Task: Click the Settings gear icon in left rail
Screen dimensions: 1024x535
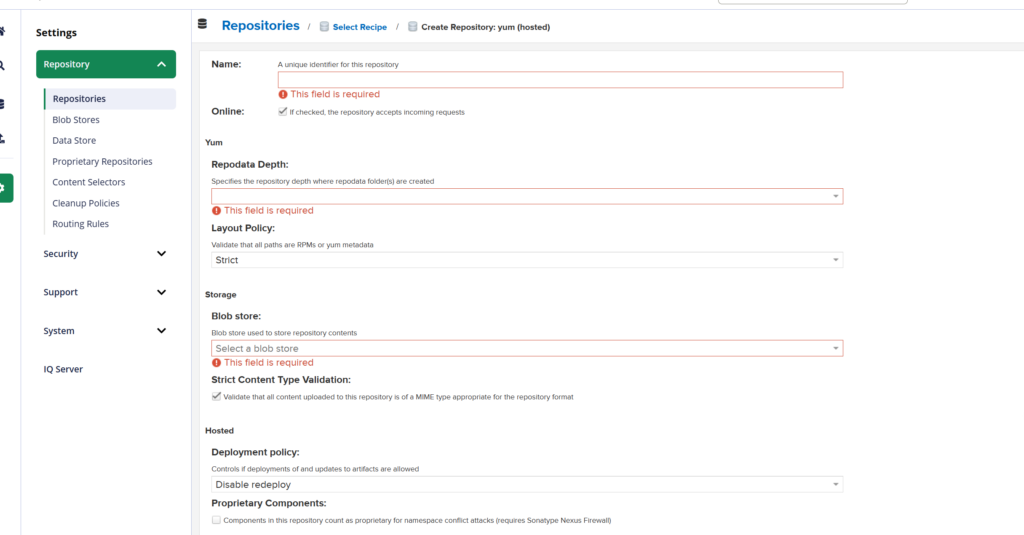Action: [4, 187]
